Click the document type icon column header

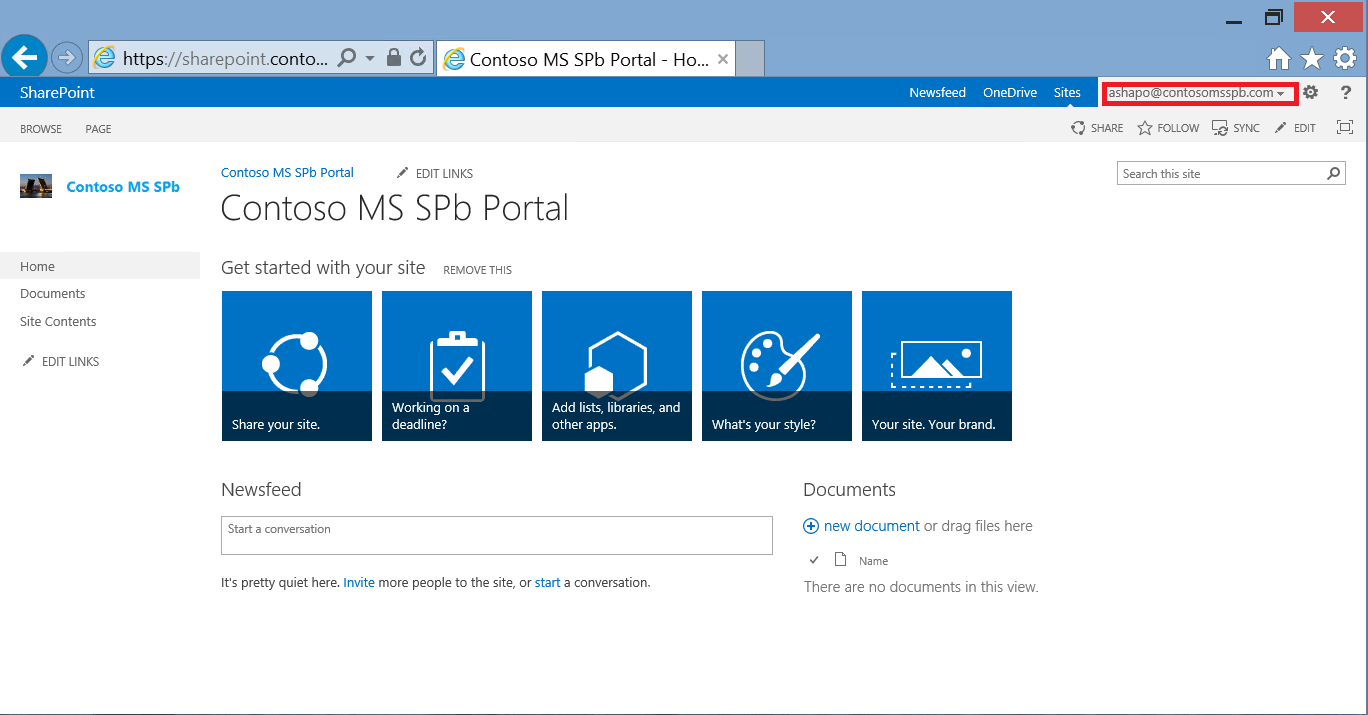pos(841,560)
